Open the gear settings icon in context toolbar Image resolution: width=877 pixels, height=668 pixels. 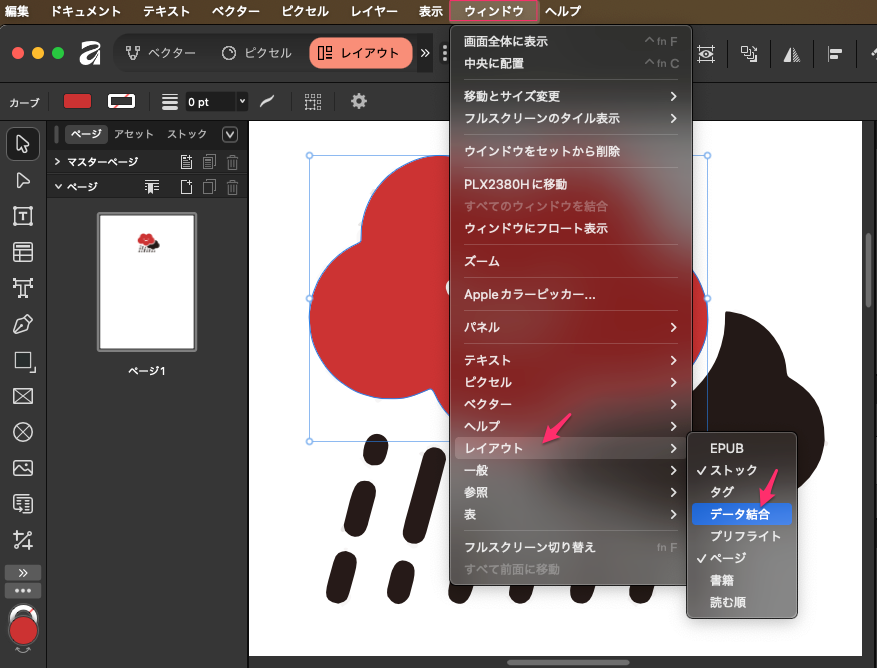click(358, 101)
